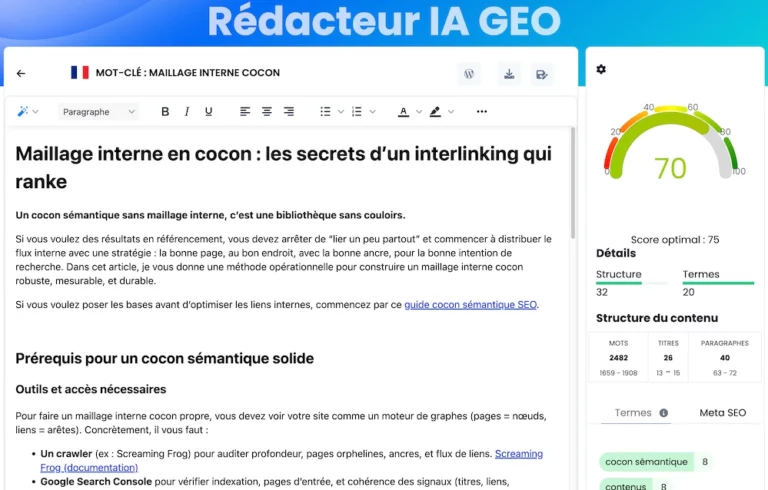Click the back arrow icon

point(21,74)
